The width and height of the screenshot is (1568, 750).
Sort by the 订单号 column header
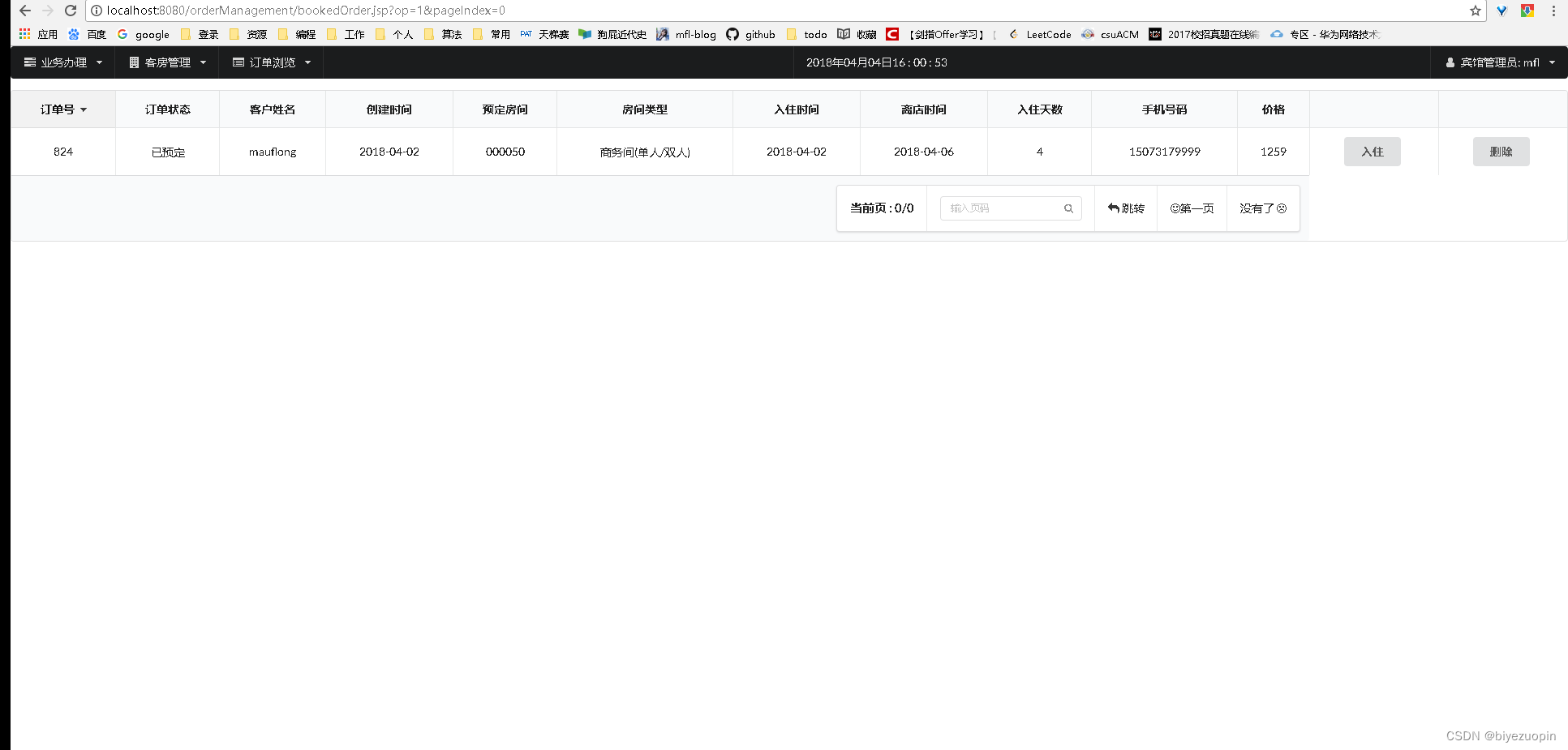[63, 109]
